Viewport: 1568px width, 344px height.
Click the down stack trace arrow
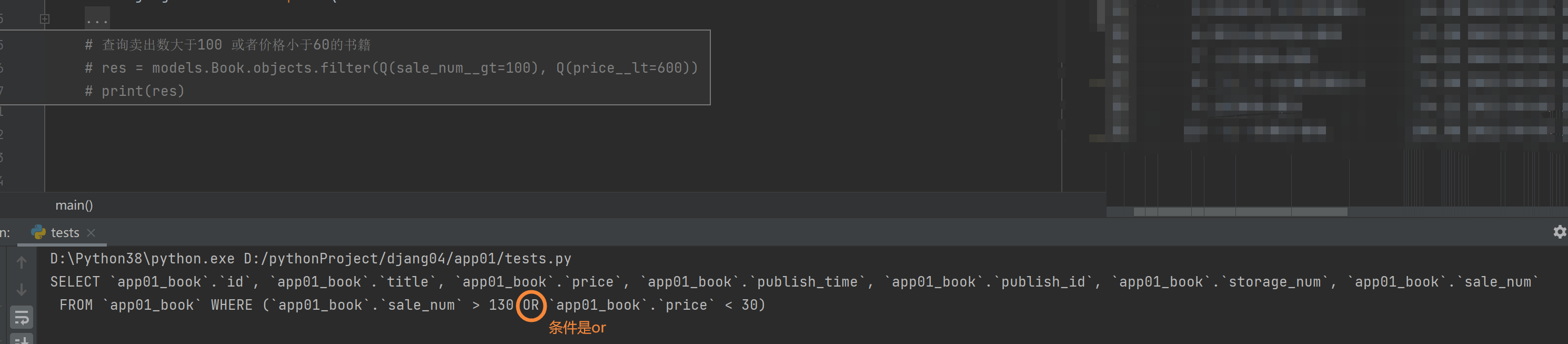tap(21, 290)
